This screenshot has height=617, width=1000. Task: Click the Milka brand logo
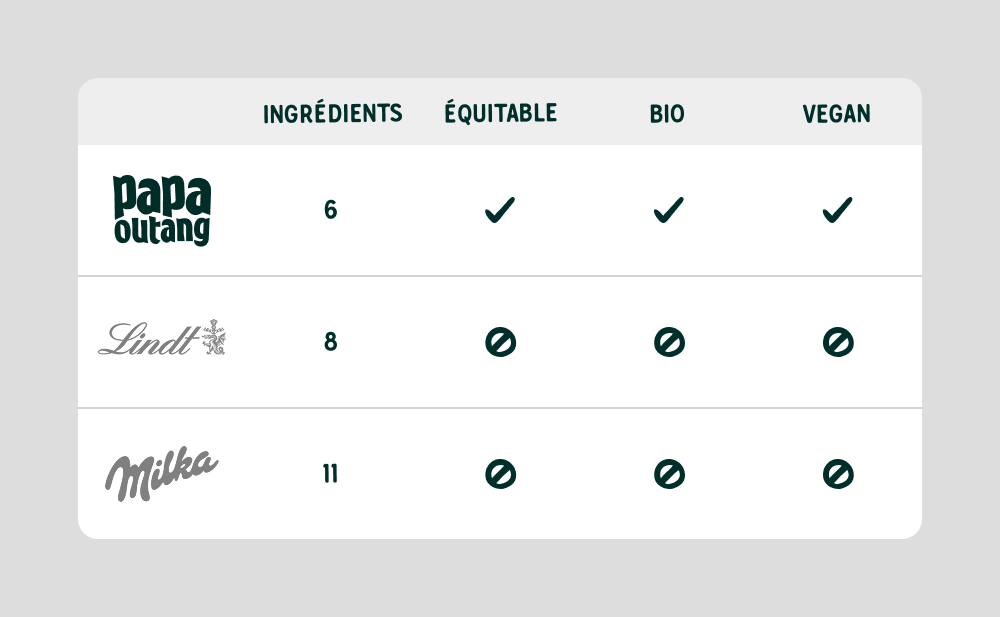tap(162, 474)
